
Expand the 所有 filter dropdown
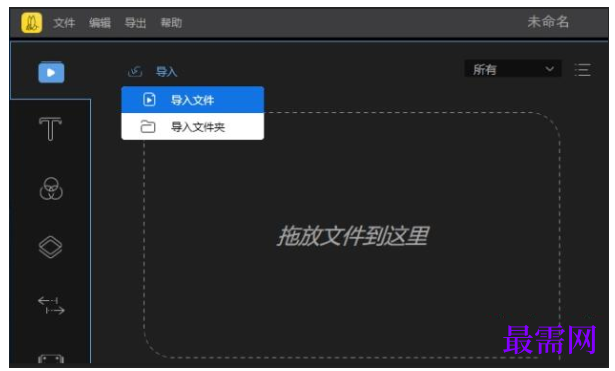click(513, 69)
